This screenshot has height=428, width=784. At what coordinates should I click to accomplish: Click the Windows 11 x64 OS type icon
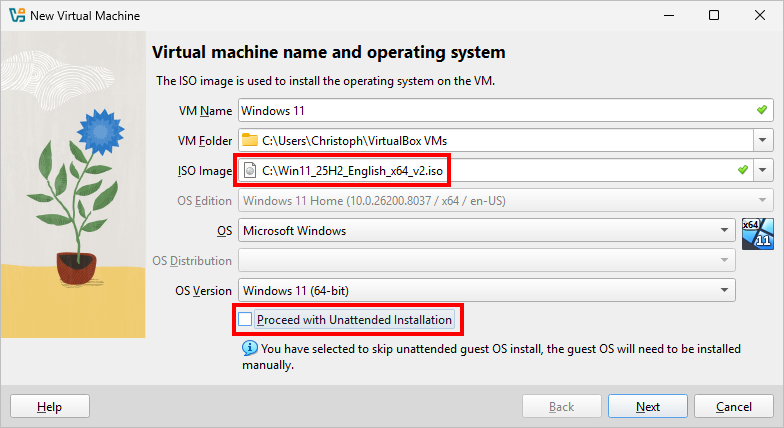click(x=758, y=234)
